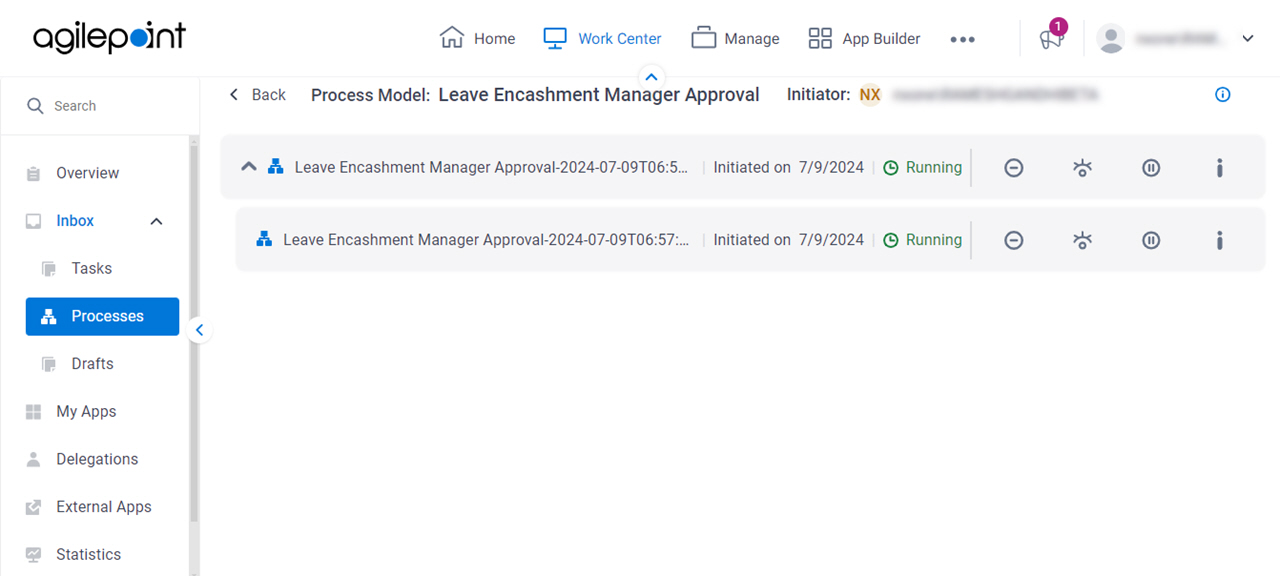
Task: Switch to Work Center
Action: 602,38
